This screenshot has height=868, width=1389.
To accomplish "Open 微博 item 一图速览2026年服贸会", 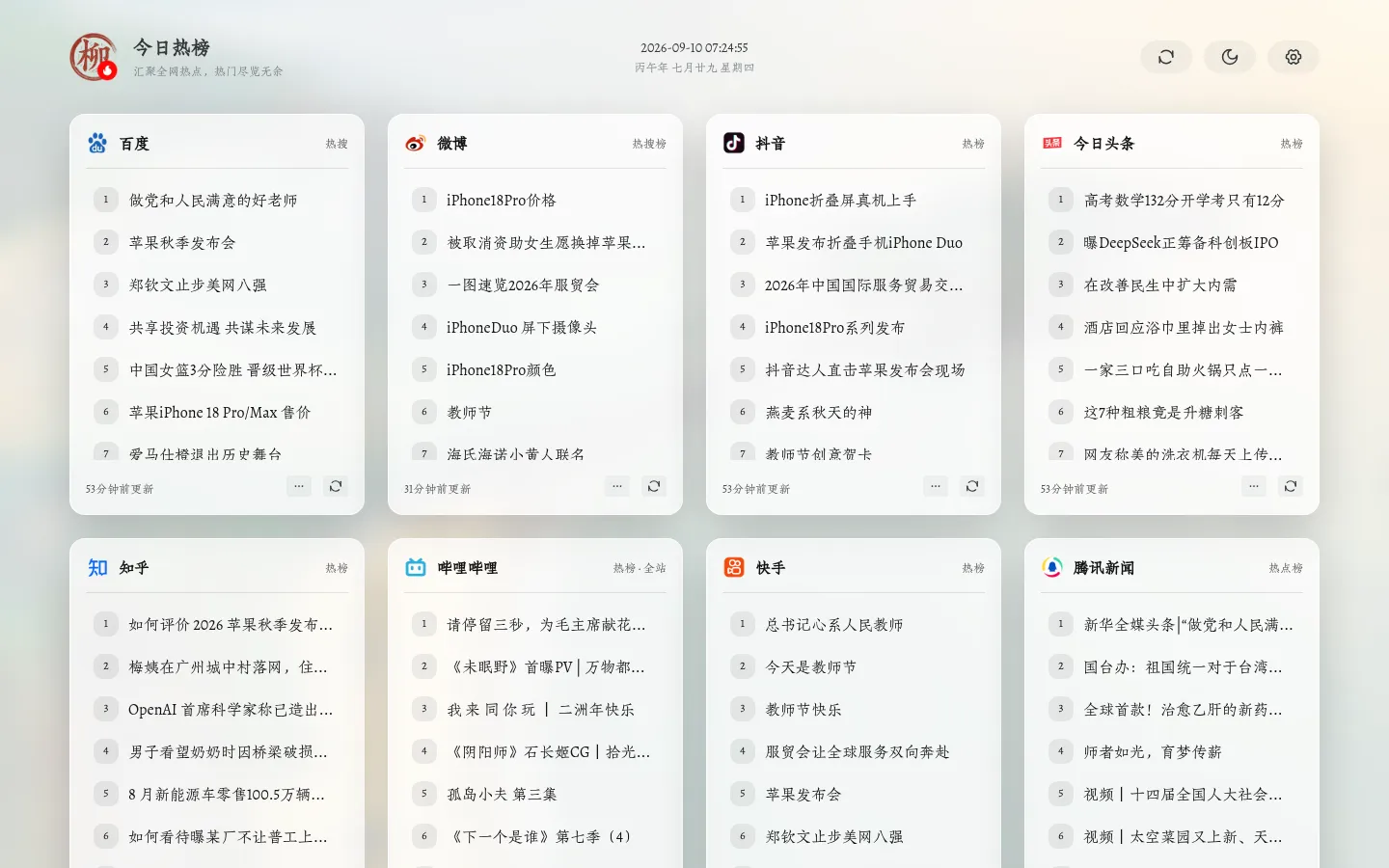I will [x=524, y=285].
